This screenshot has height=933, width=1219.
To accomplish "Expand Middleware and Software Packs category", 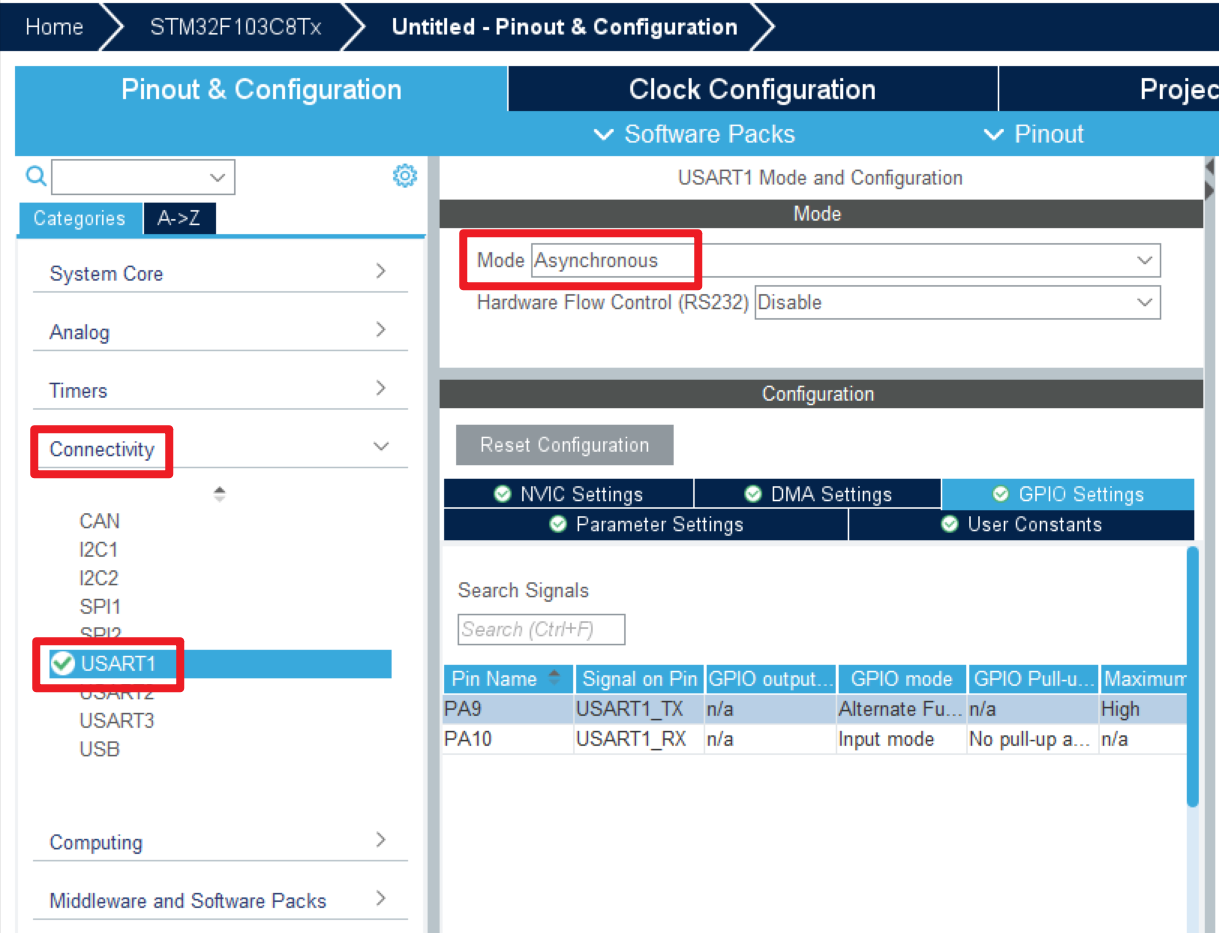I will [x=218, y=900].
